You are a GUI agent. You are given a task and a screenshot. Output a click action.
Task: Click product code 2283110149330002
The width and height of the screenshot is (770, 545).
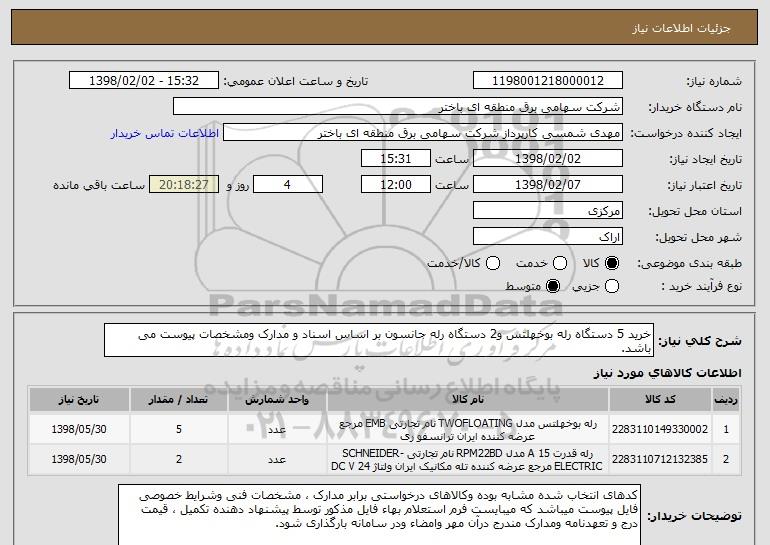coord(660,429)
